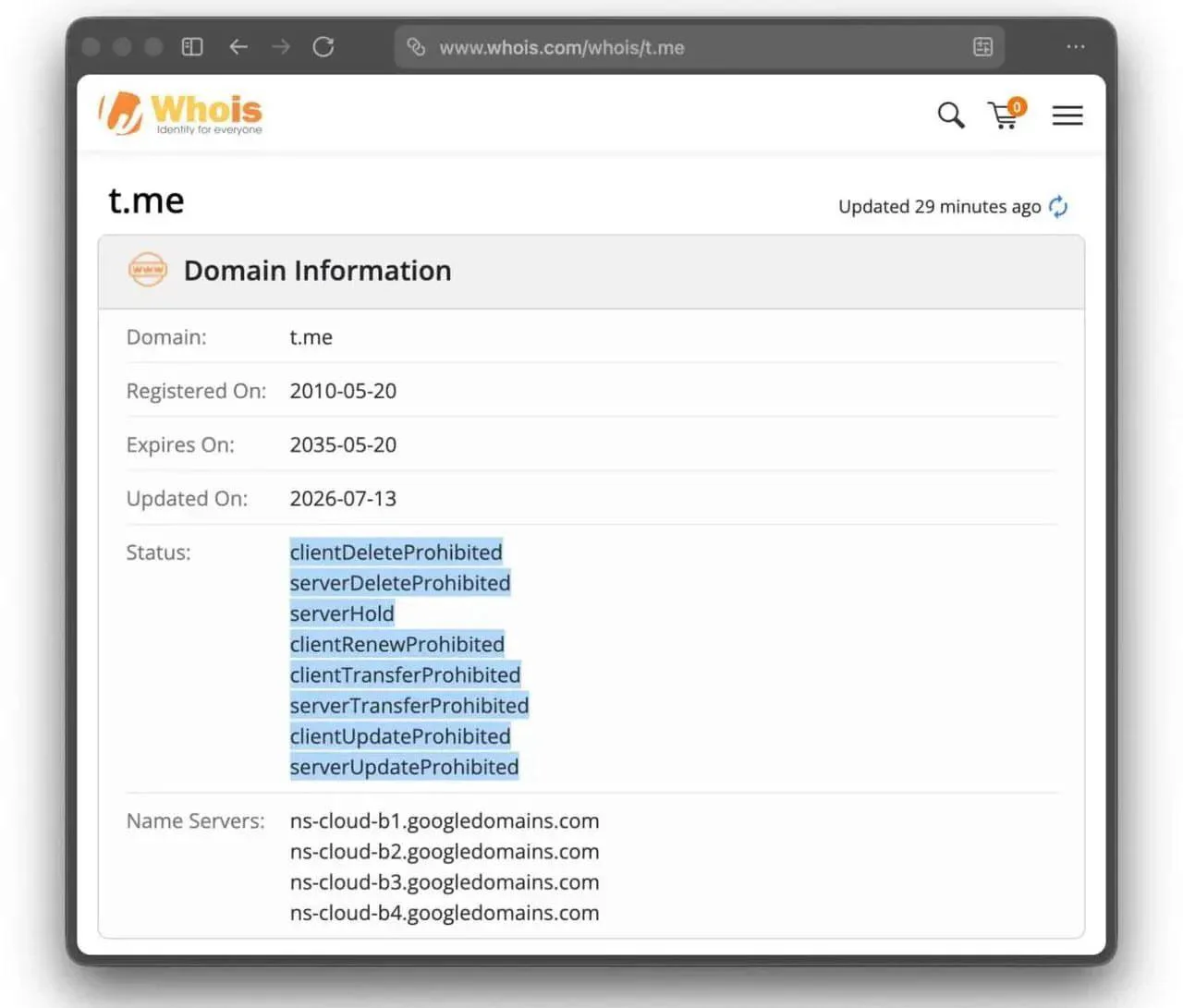Open the reader view icon in address bar
The image size is (1183, 1008).
[x=983, y=47]
